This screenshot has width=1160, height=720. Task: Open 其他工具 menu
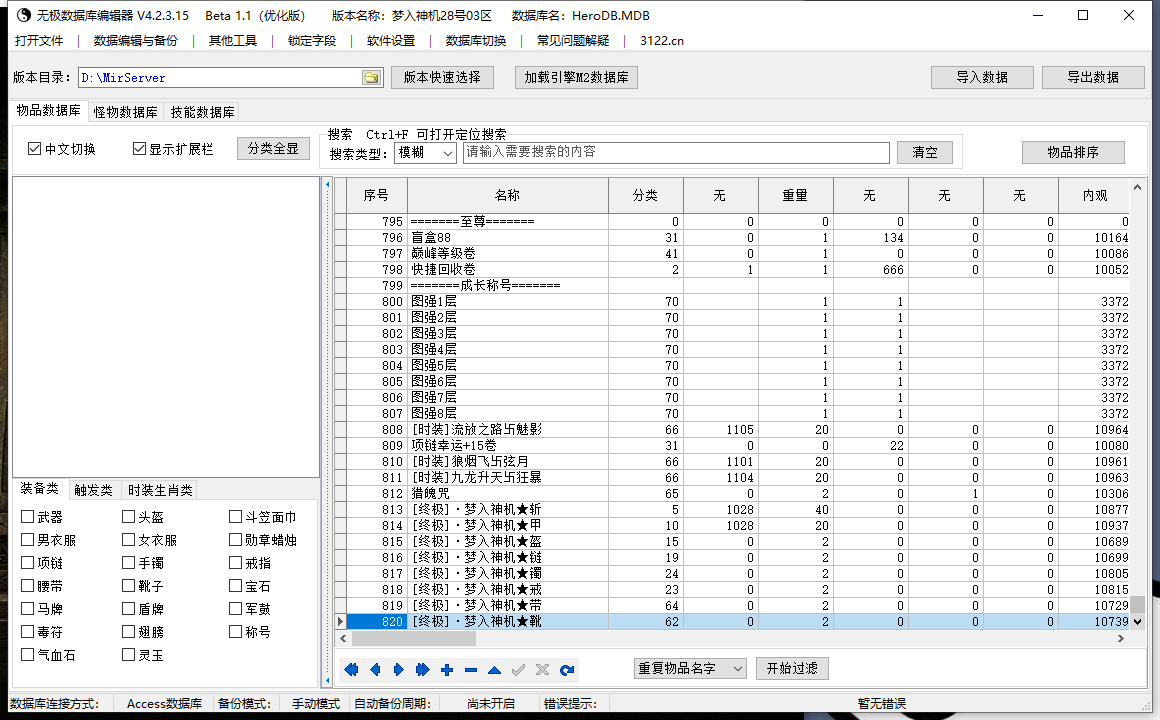tap(232, 41)
